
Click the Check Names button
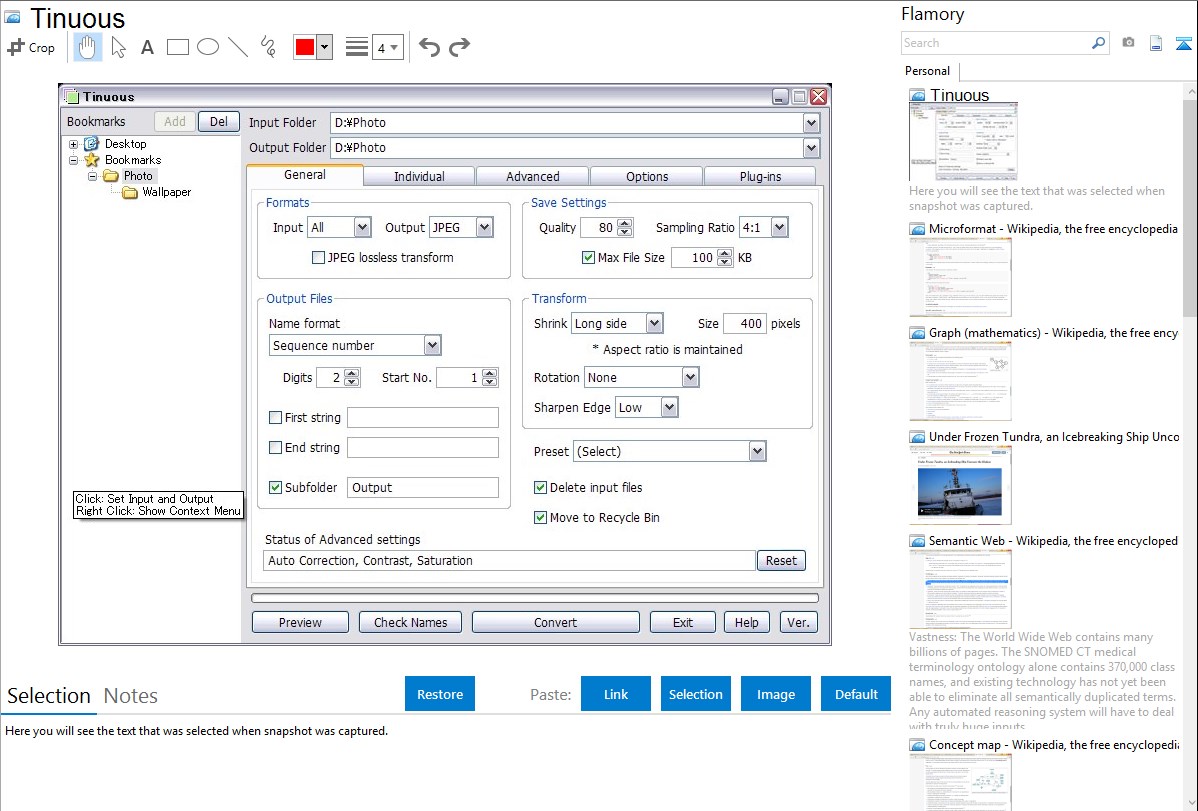pyautogui.click(x=410, y=622)
